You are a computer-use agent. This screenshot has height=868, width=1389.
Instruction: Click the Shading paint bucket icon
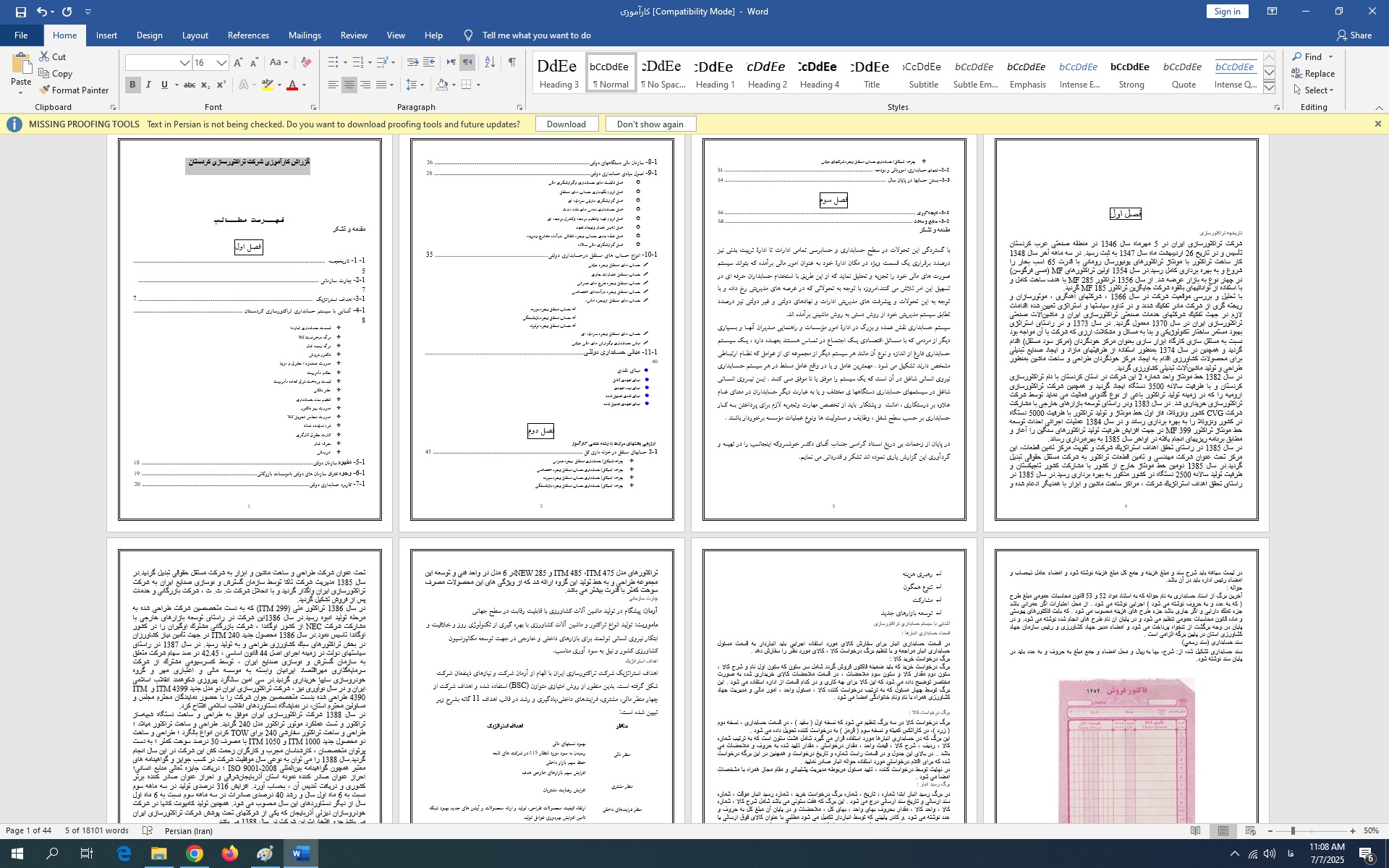click(x=442, y=85)
